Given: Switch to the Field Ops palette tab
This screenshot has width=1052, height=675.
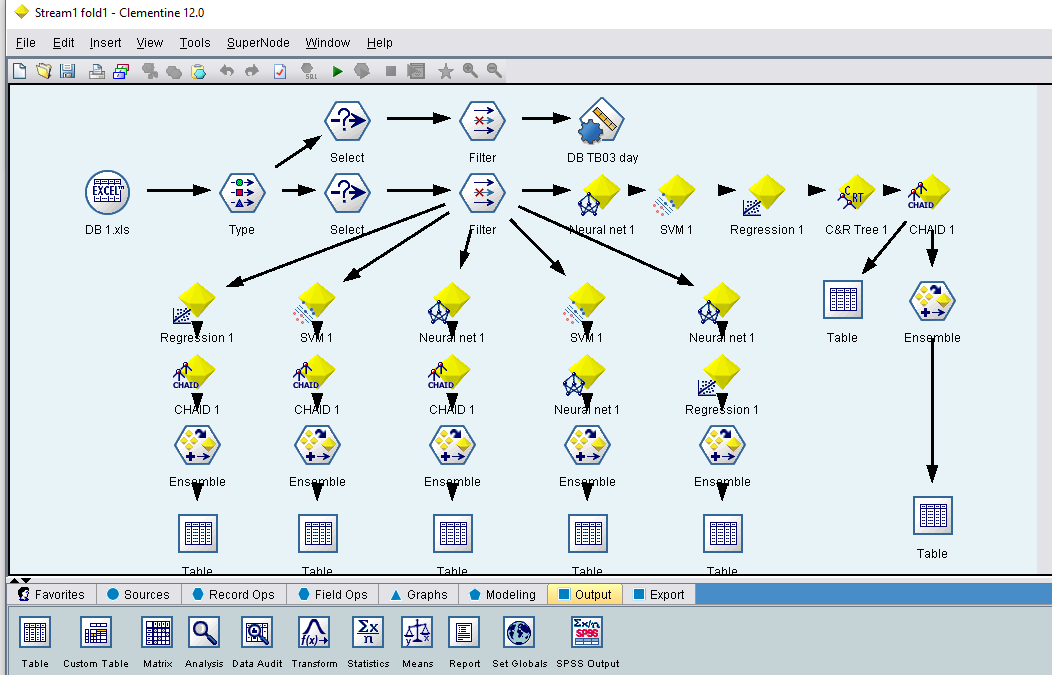Looking at the screenshot, I should click(x=333, y=594).
